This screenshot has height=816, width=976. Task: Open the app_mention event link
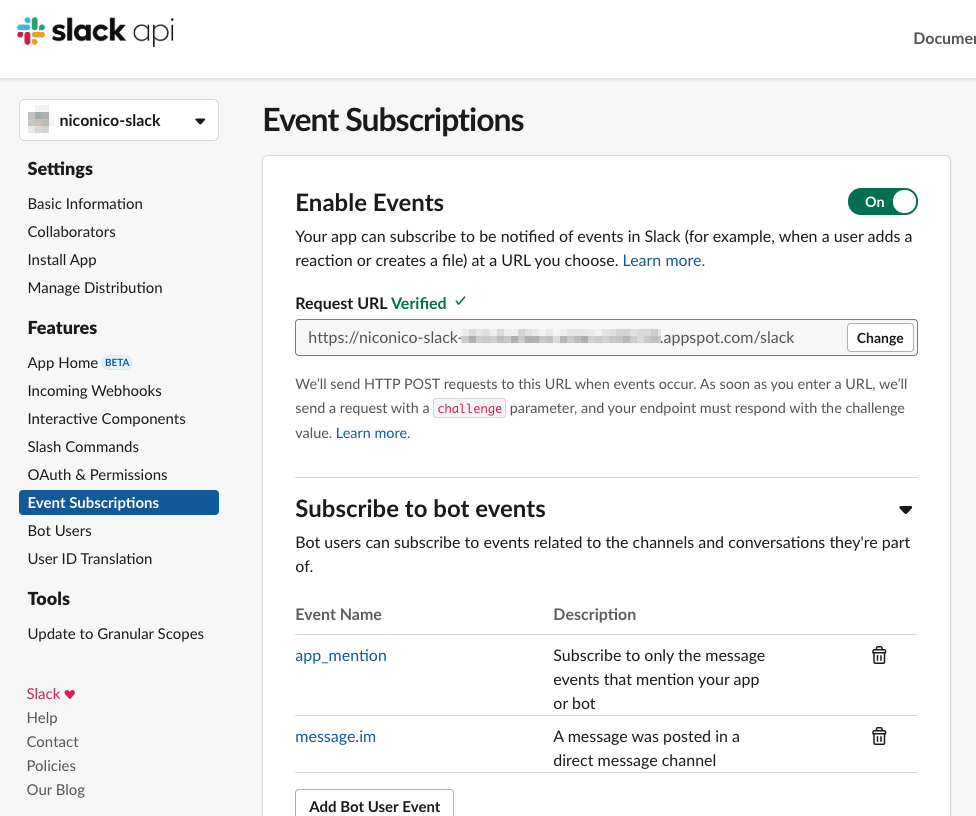[341, 655]
